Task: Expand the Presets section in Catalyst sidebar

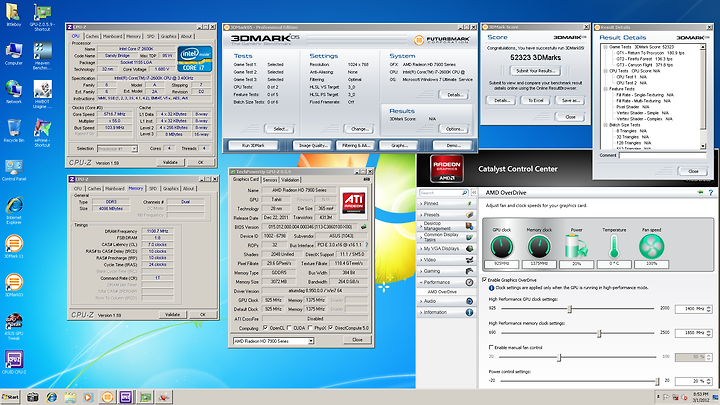Action: [447, 215]
